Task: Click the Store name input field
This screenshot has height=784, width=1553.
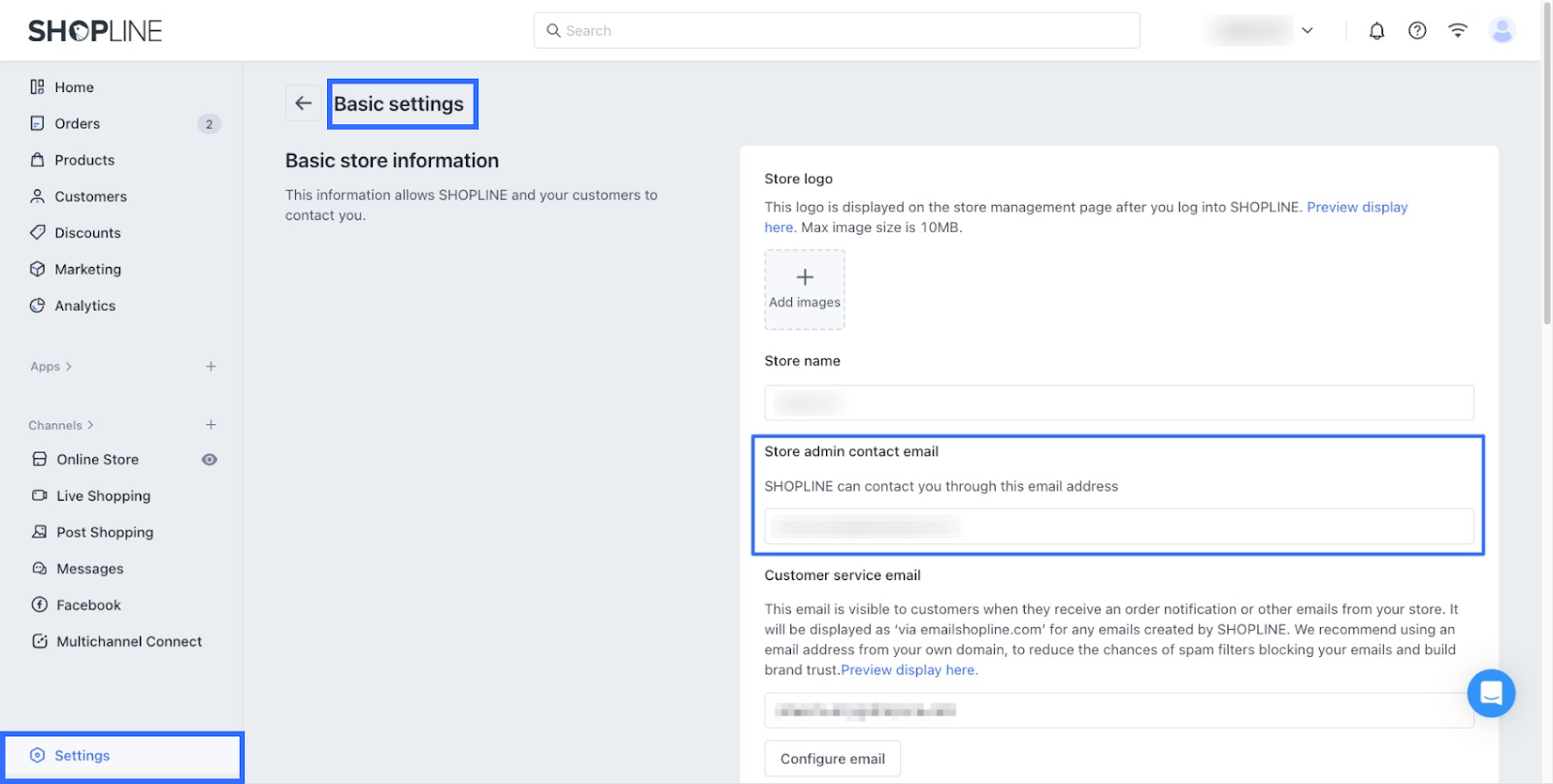Action: [1119, 403]
